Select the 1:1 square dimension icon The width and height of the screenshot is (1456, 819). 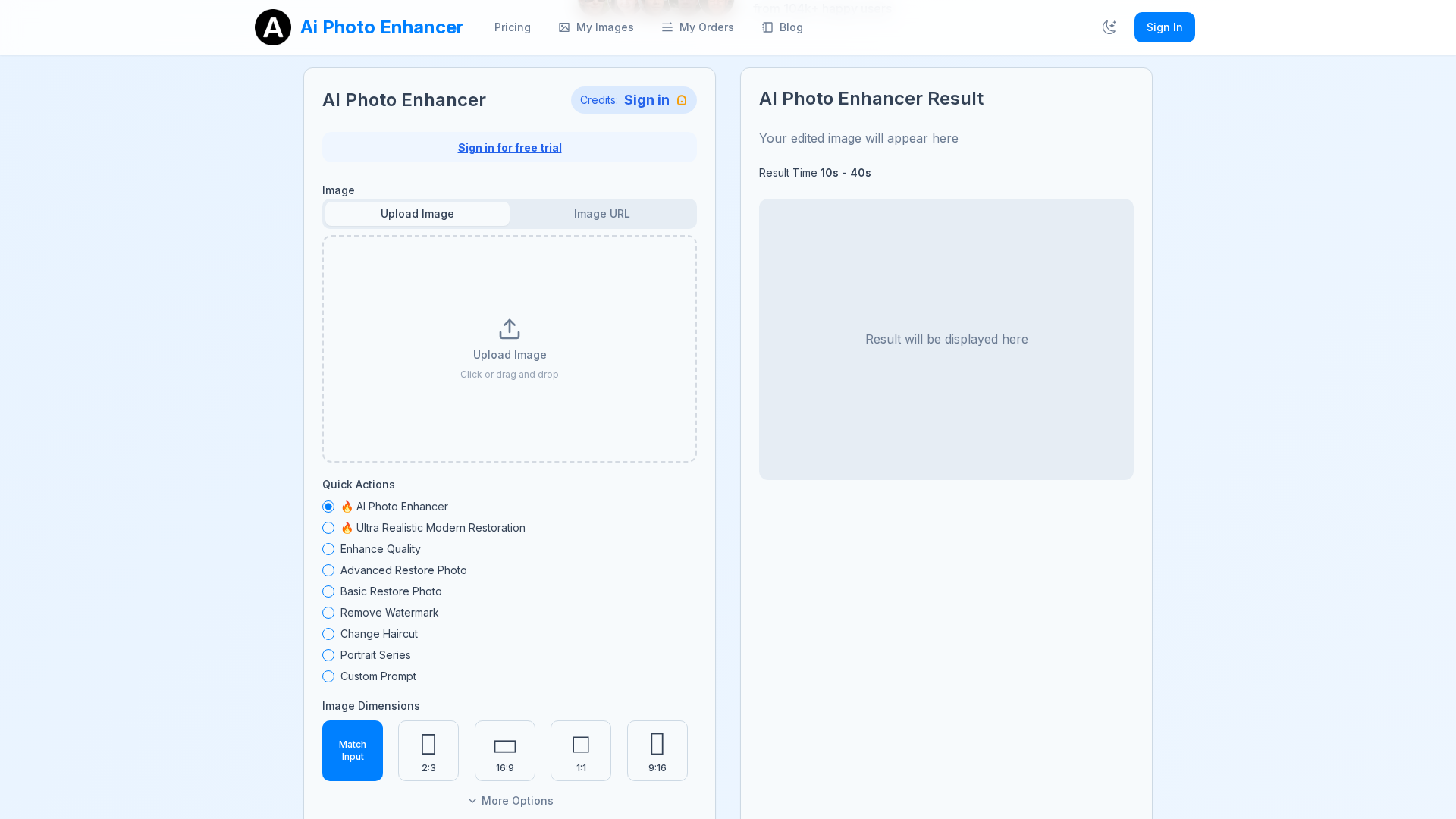point(581,745)
